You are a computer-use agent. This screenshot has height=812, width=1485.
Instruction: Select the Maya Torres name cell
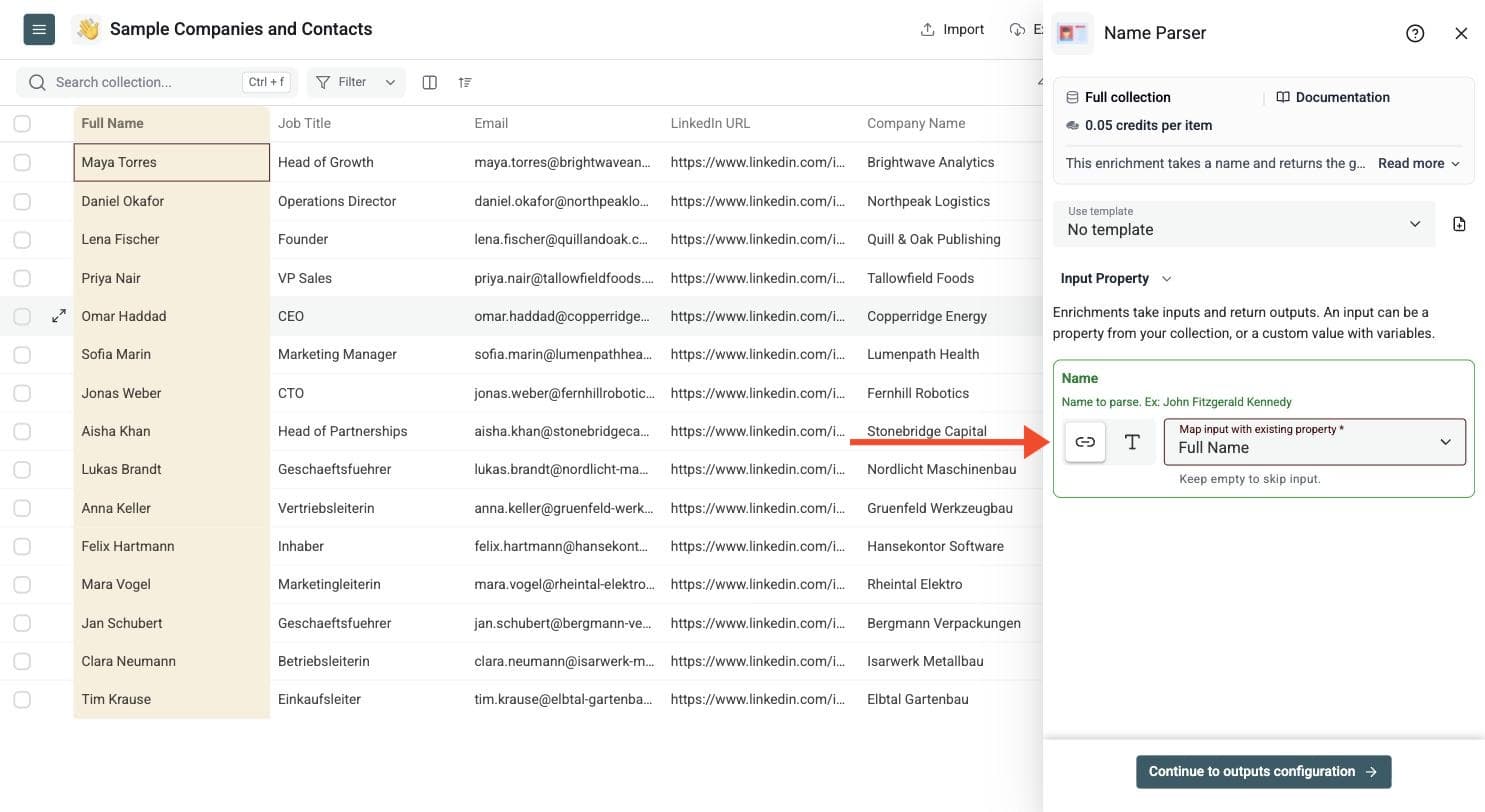pos(171,162)
